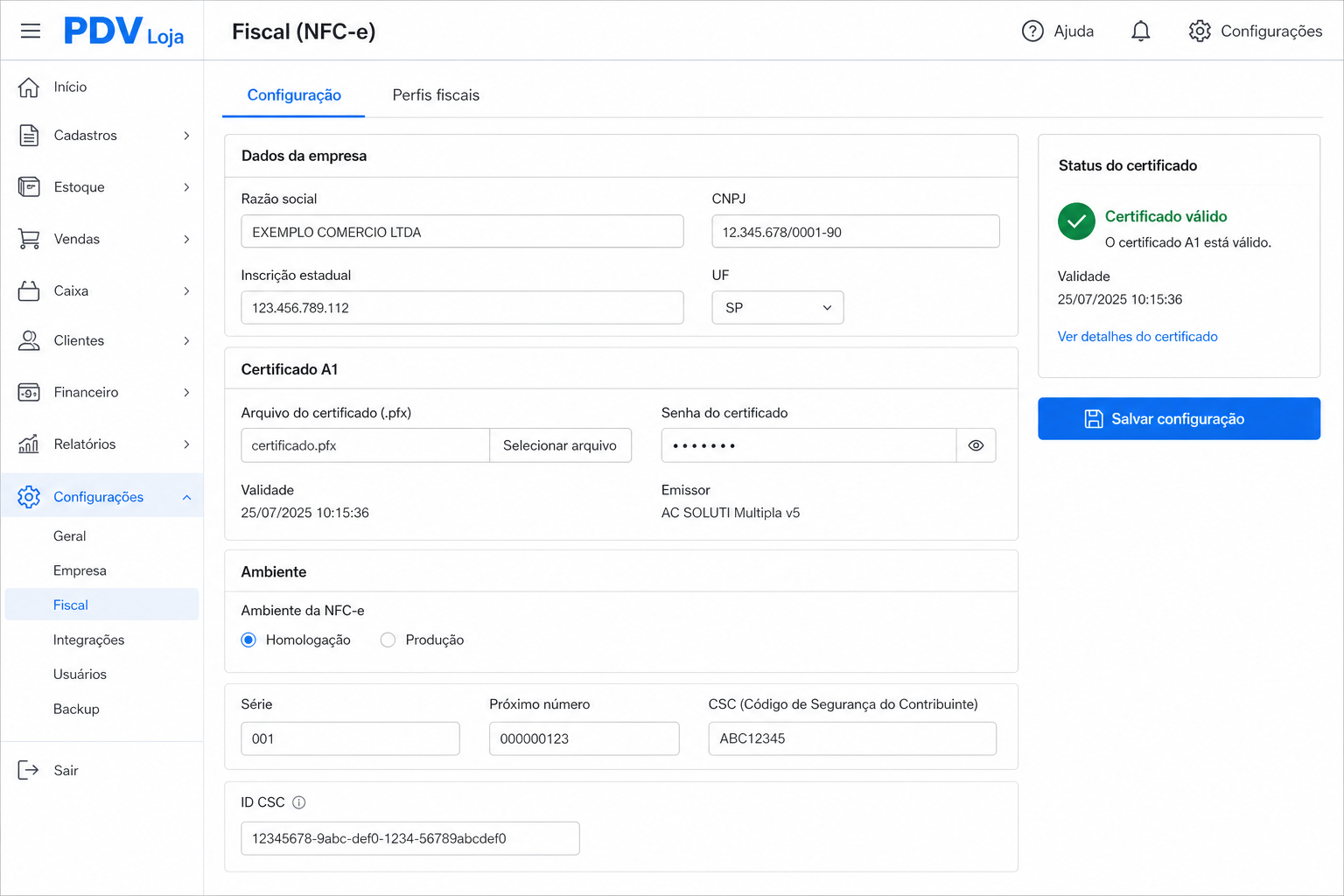1344x896 pixels.
Task: Open Backup settings
Action: coord(76,709)
